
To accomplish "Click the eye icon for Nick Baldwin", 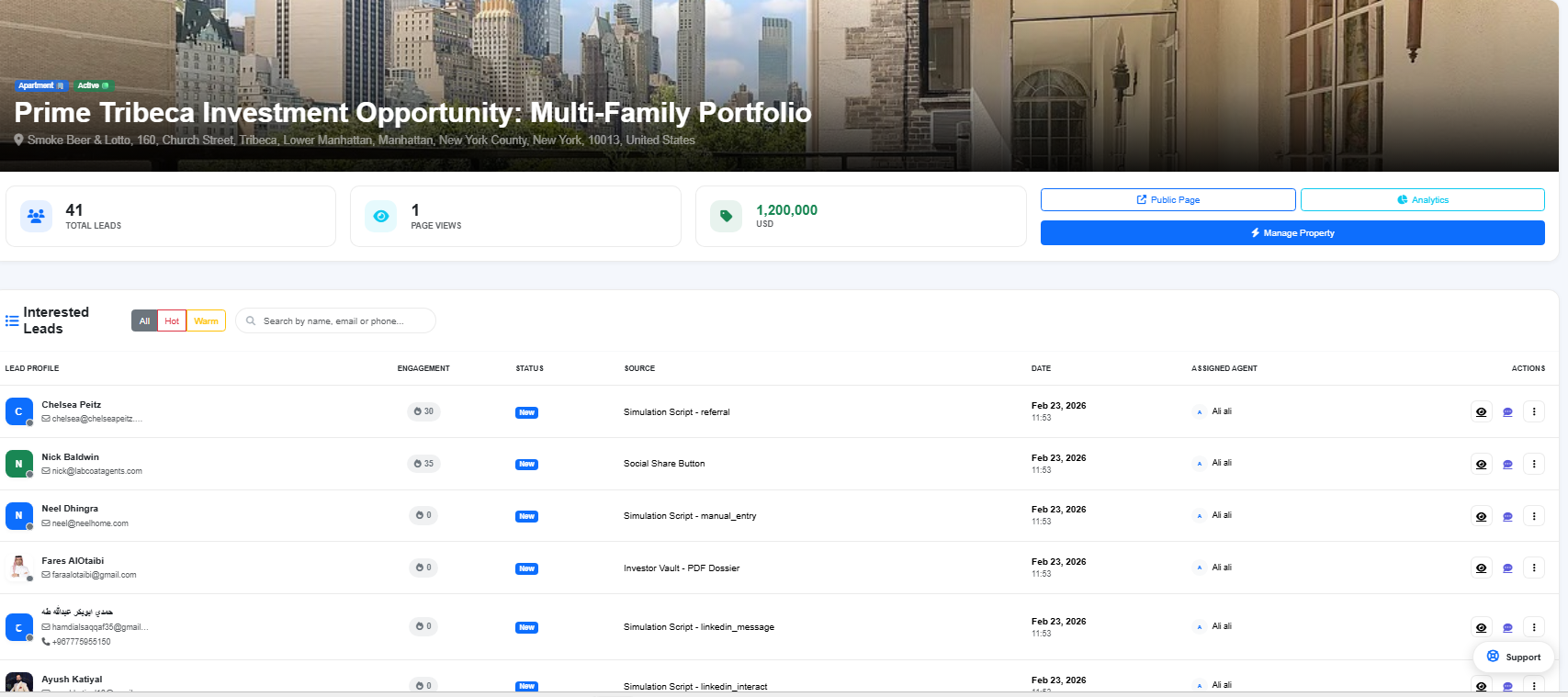I will pos(1481,465).
